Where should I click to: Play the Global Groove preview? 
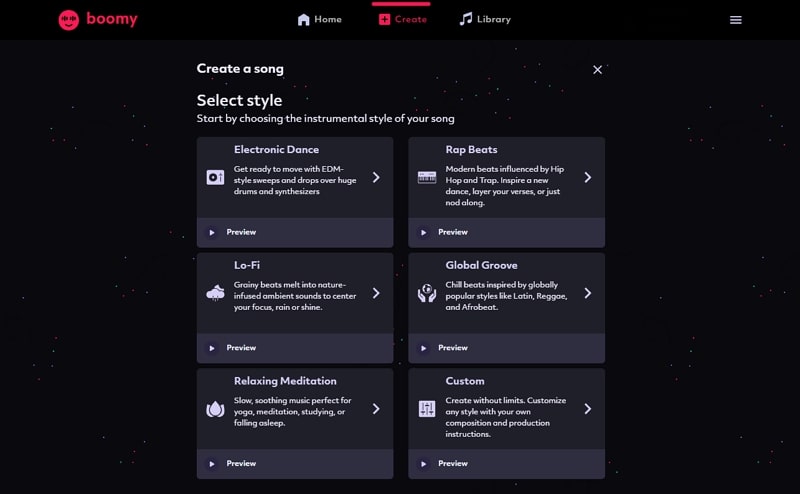pos(424,348)
